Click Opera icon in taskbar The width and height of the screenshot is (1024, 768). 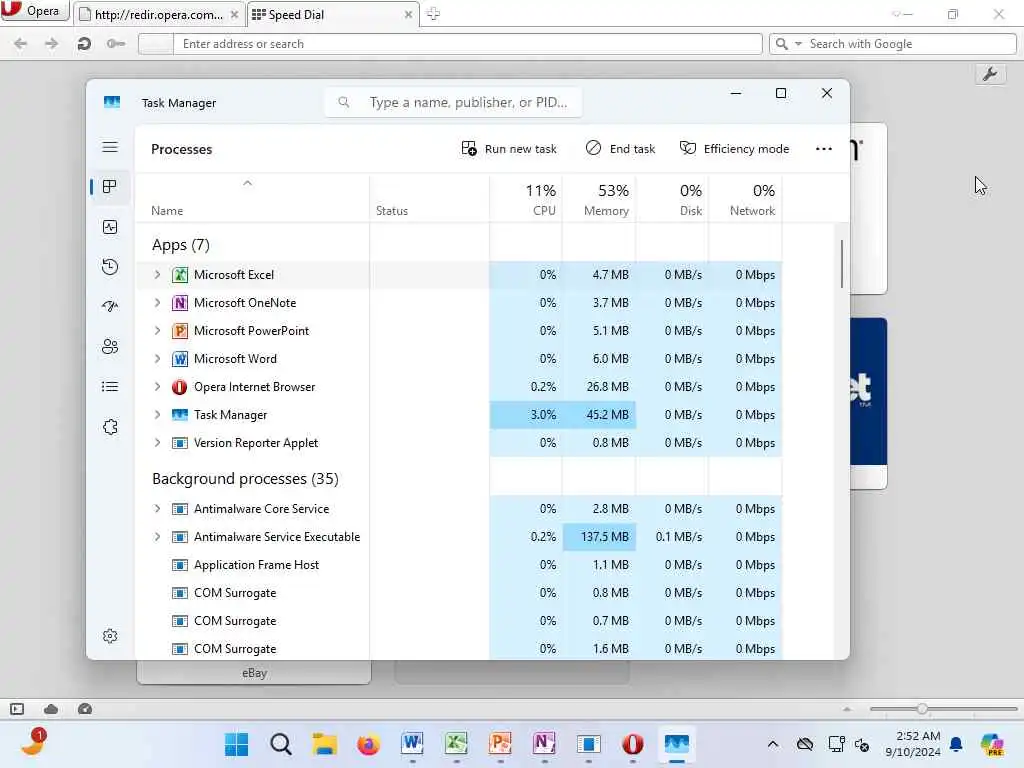tap(632, 743)
